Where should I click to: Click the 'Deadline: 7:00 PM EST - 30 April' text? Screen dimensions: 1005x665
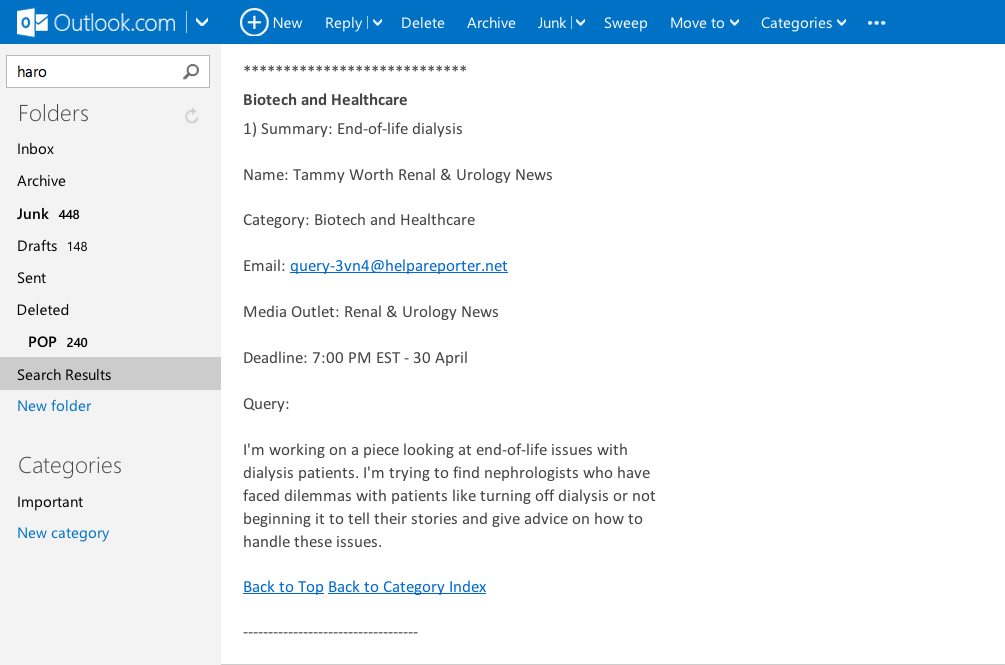355,357
